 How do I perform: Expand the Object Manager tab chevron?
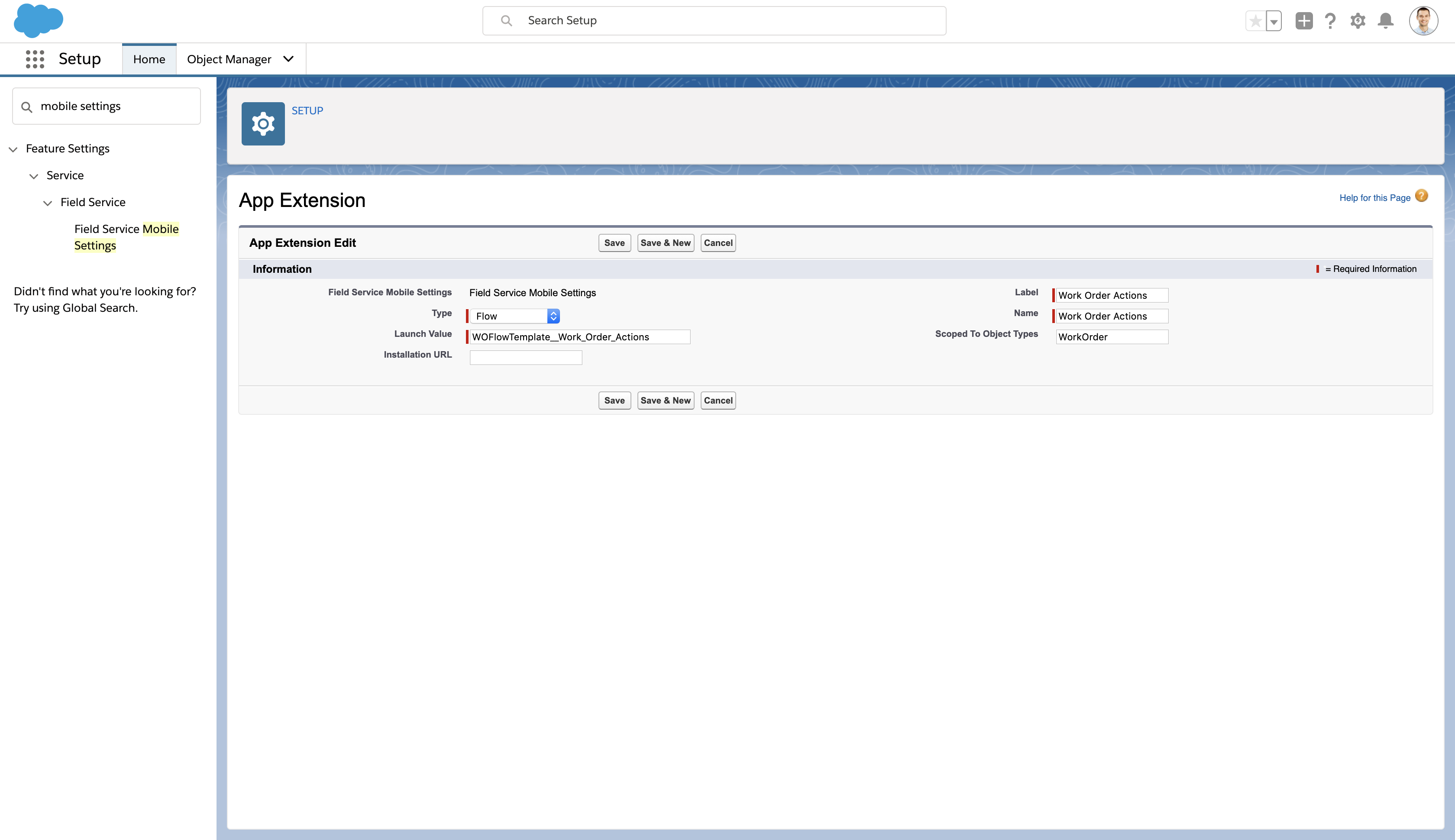pyautogui.click(x=288, y=59)
